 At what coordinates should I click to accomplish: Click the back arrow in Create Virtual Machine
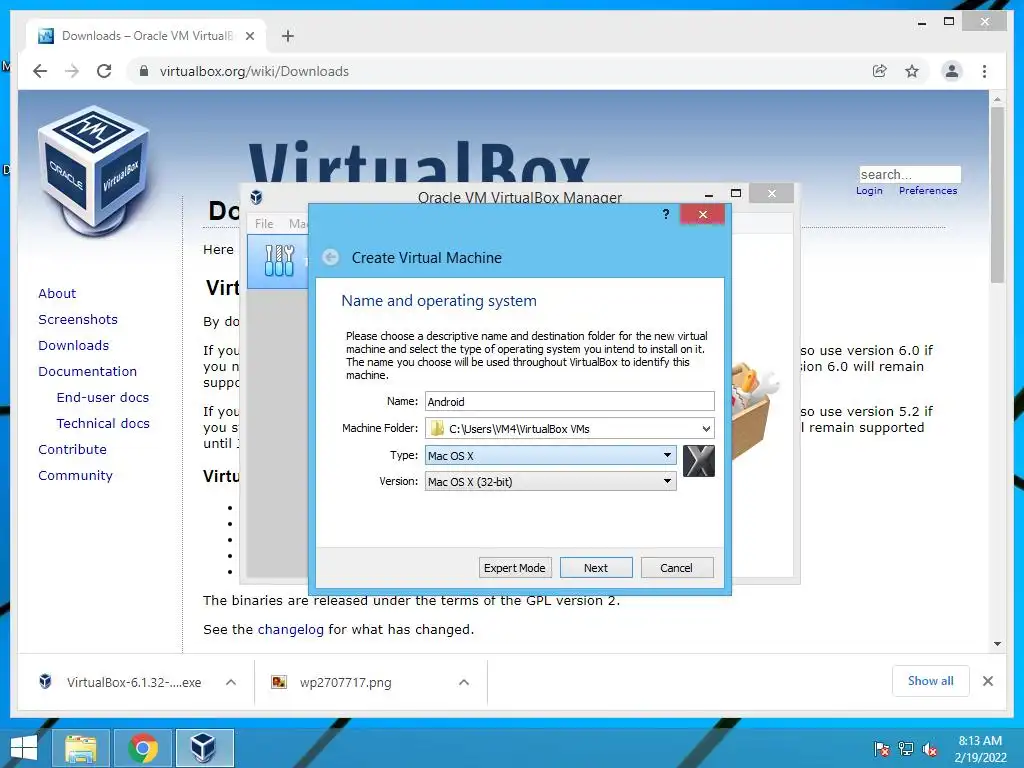coord(330,257)
